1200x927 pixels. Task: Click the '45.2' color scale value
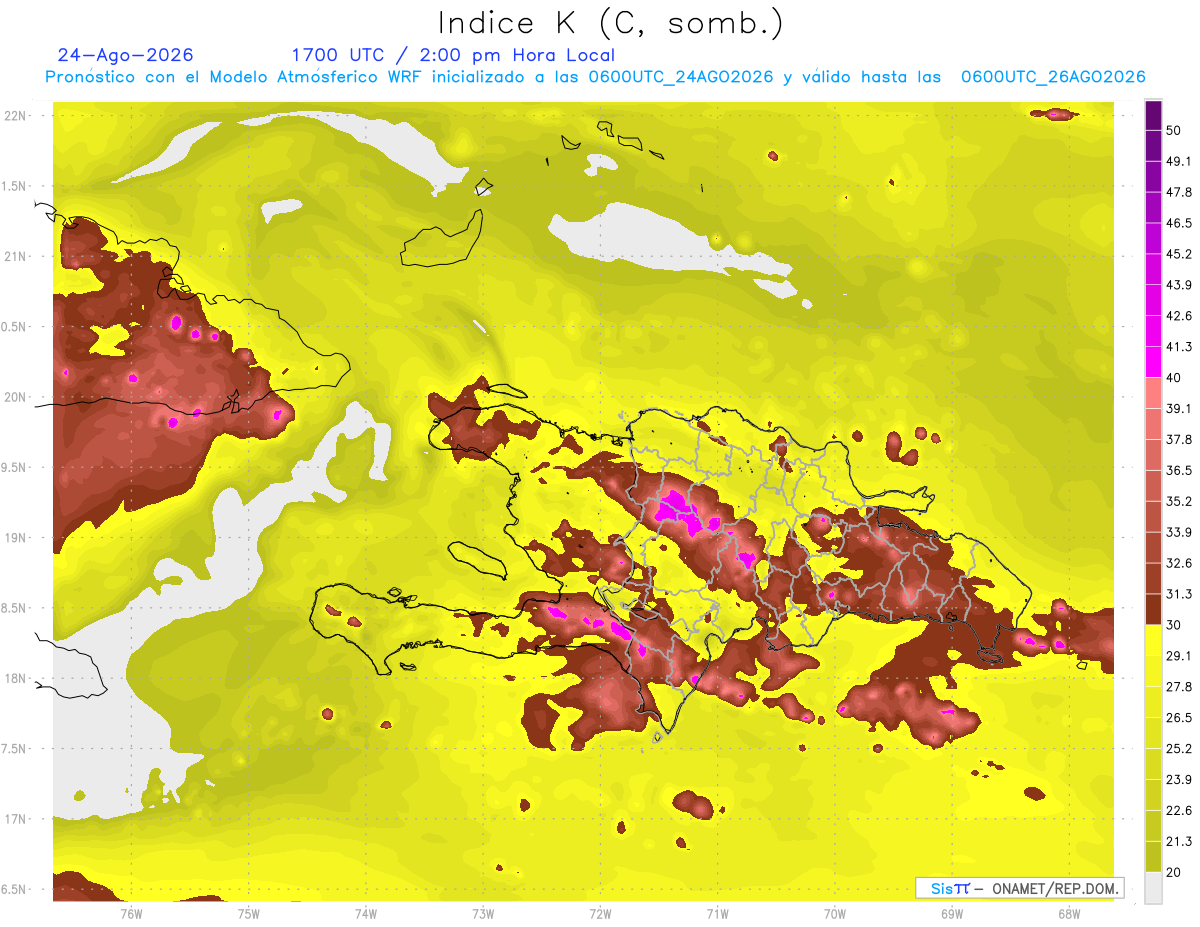tap(1179, 254)
